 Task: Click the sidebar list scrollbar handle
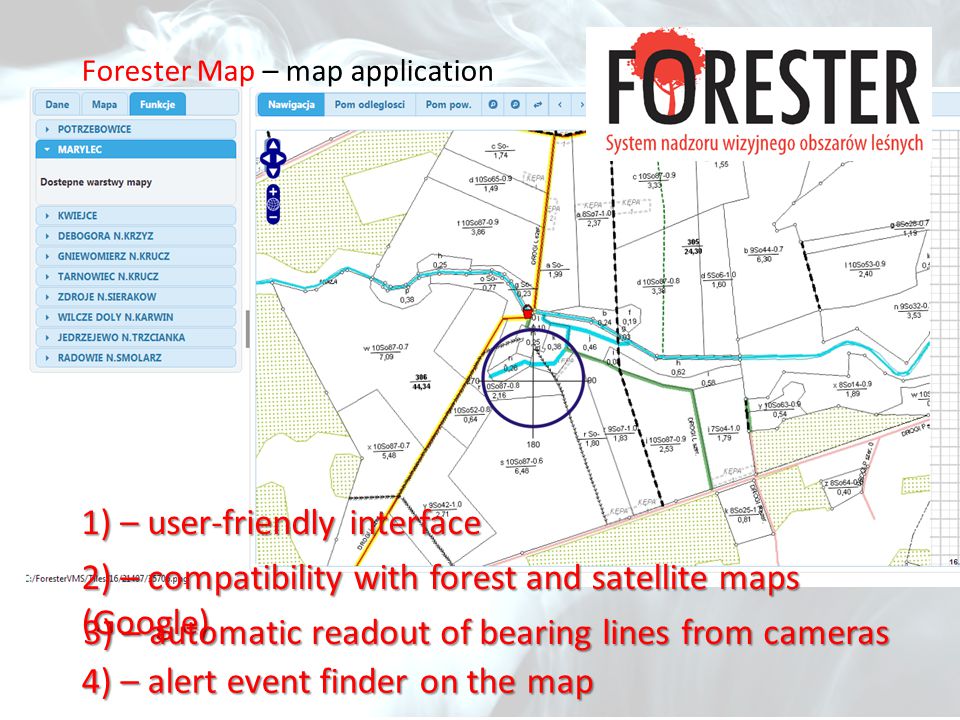(x=247, y=328)
